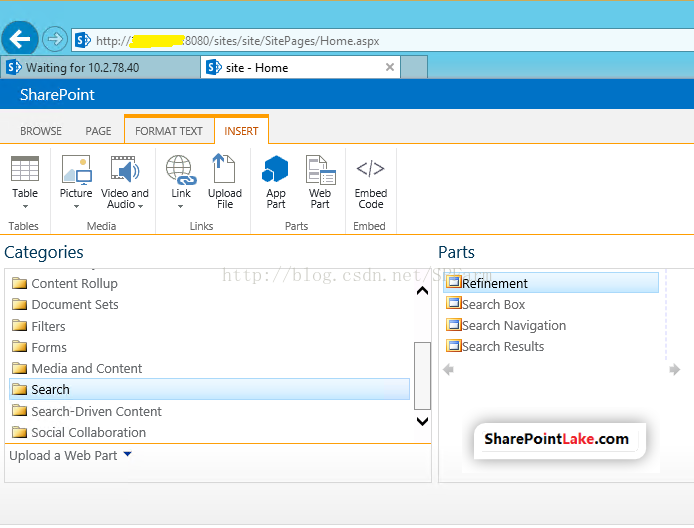Click the Upload File icon
Viewport: 694px width, 528px height.
point(224,168)
